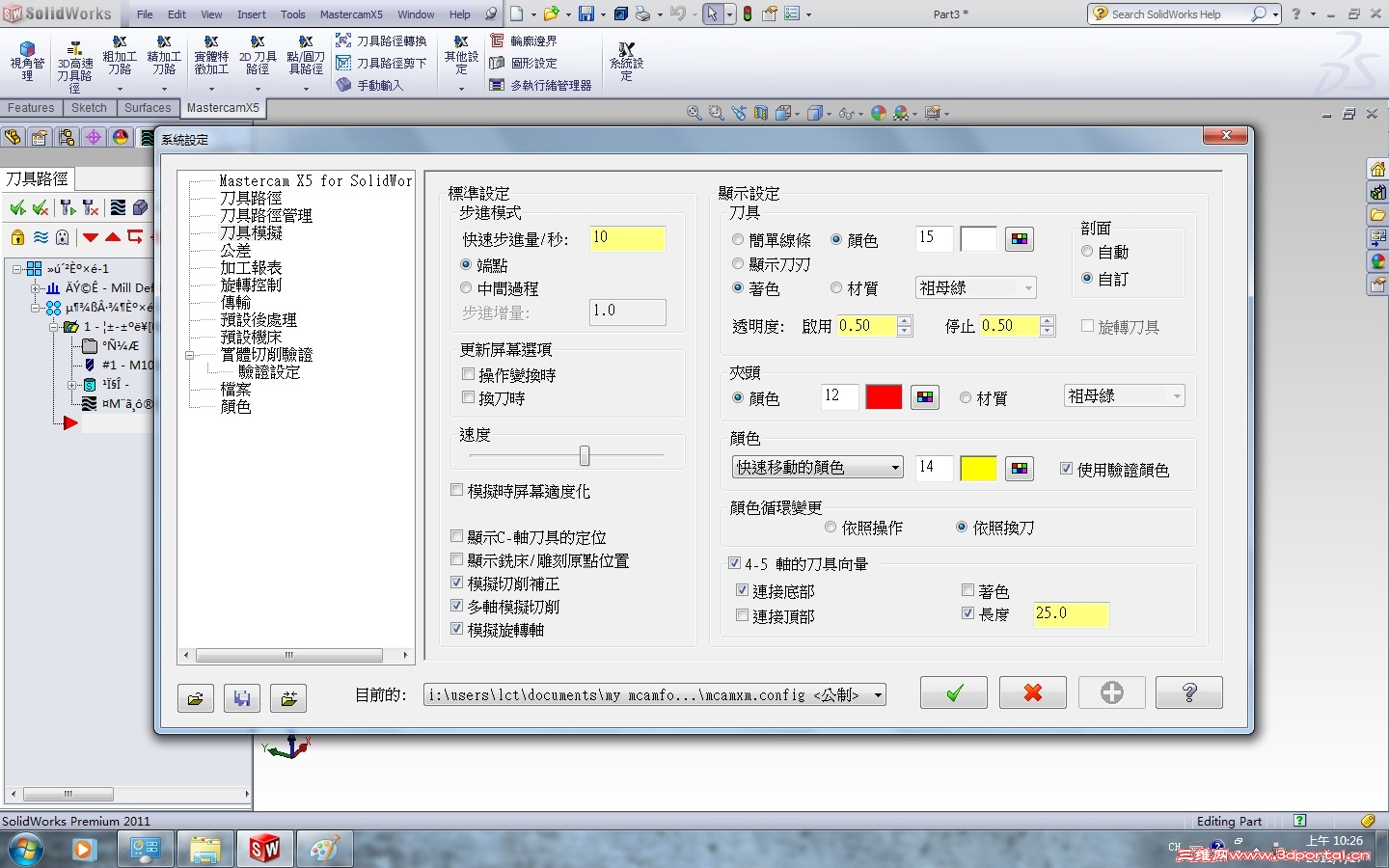Switch to the Features tab
This screenshot has height=868, width=1389.
click(32, 108)
